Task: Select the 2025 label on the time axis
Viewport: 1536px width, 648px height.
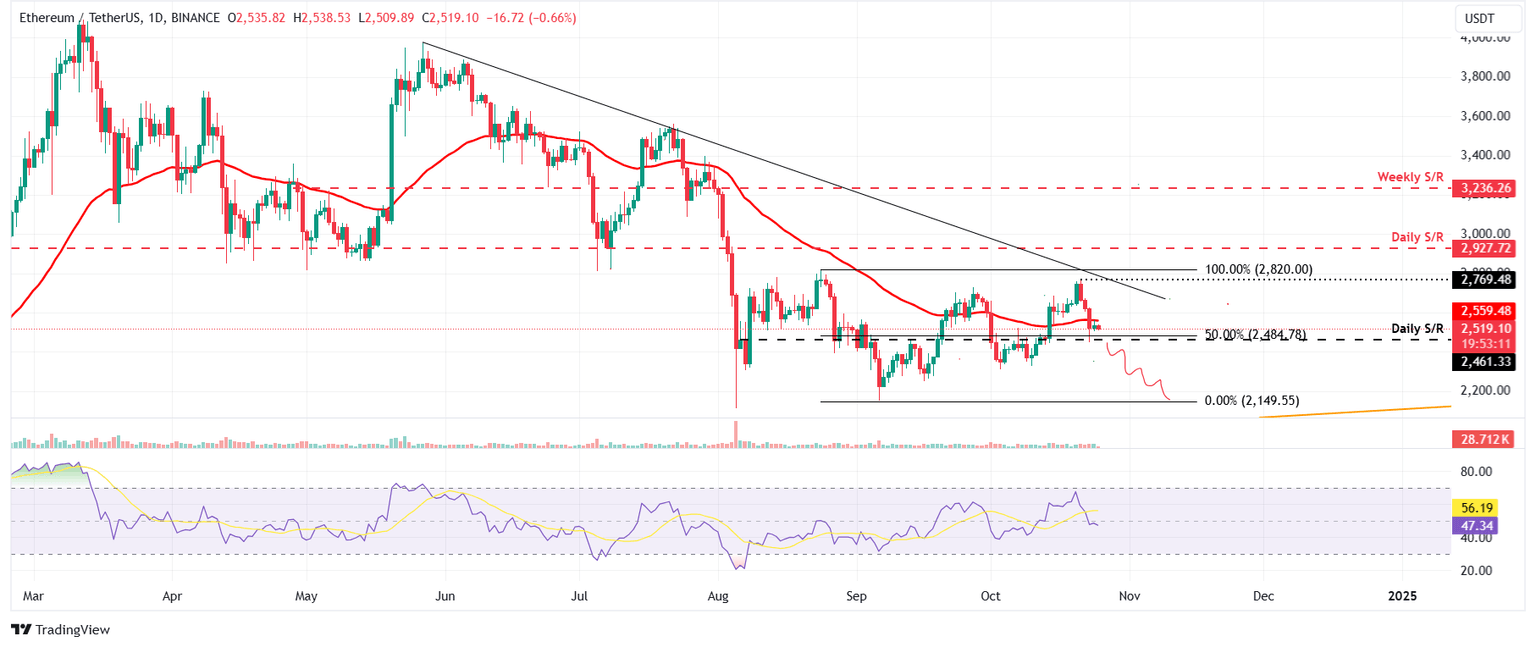Action: (x=1401, y=595)
